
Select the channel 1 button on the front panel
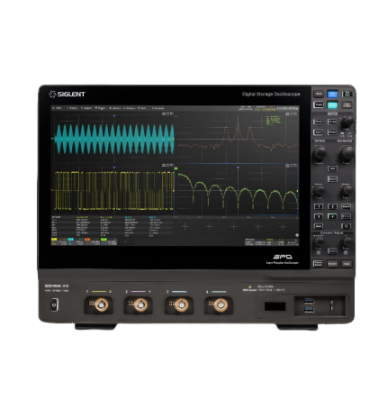(319, 207)
